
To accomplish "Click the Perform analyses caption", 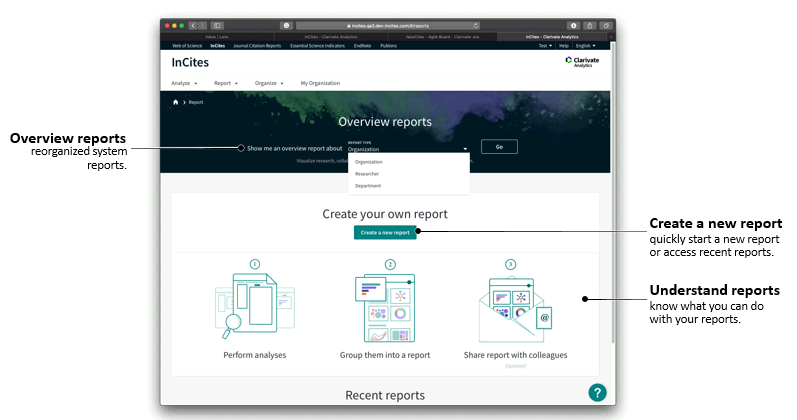I will click(255, 355).
